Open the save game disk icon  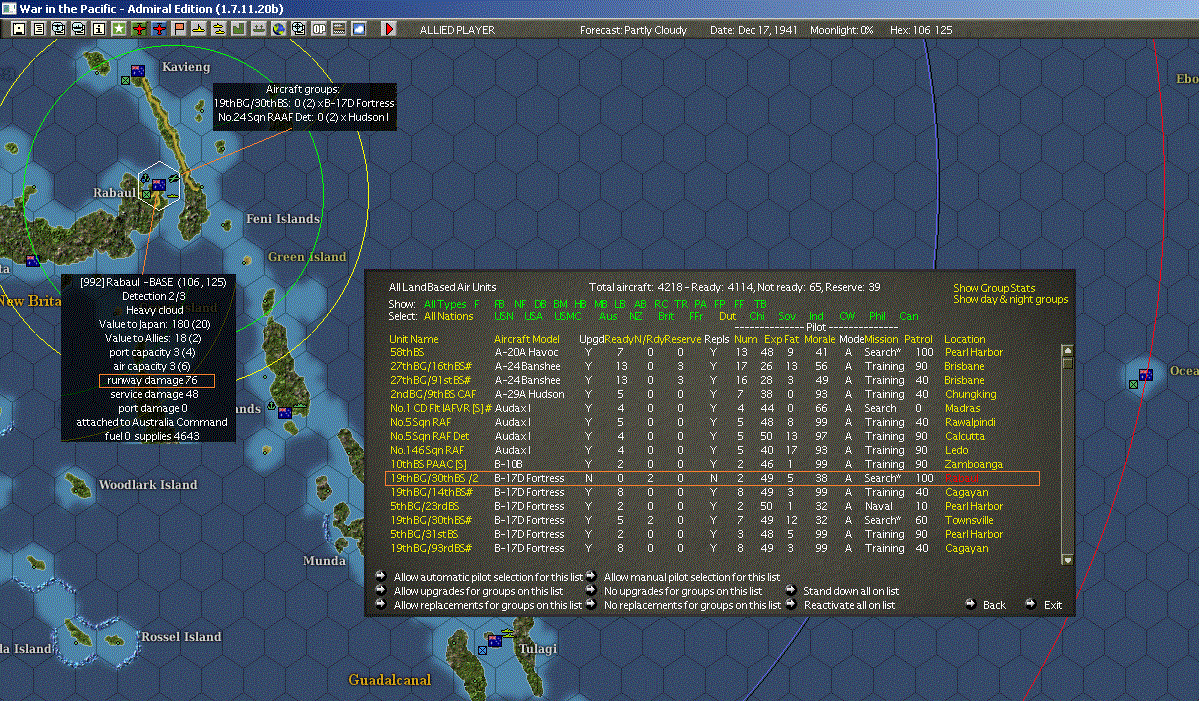(18, 29)
